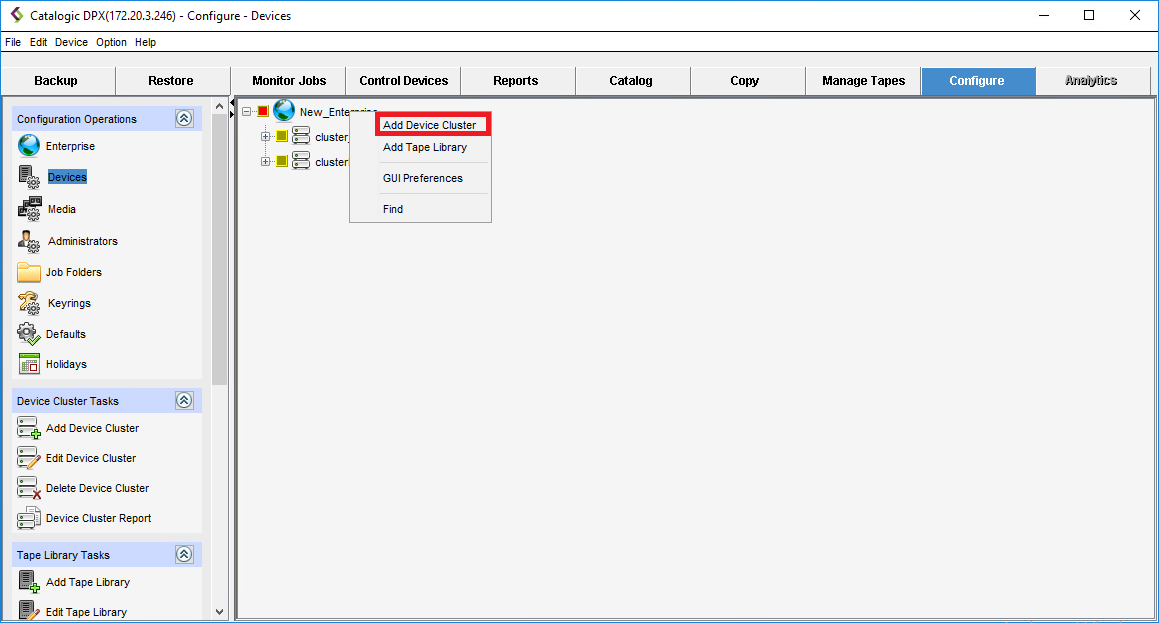Click the Keyrings keys icon
This screenshot has height=623, width=1159.
click(x=29, y=303)
